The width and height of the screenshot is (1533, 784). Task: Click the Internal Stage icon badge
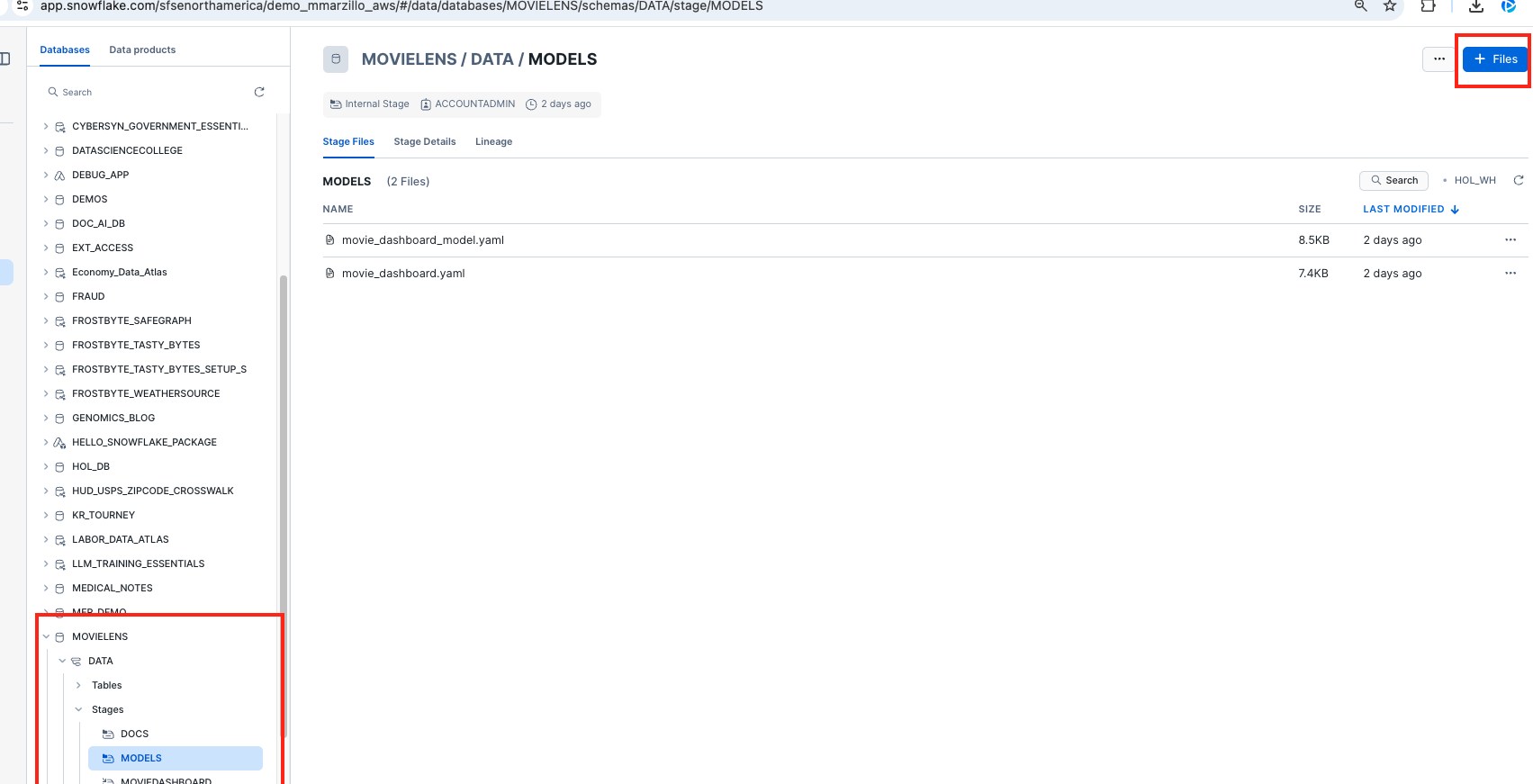click(x=336, y=104)
